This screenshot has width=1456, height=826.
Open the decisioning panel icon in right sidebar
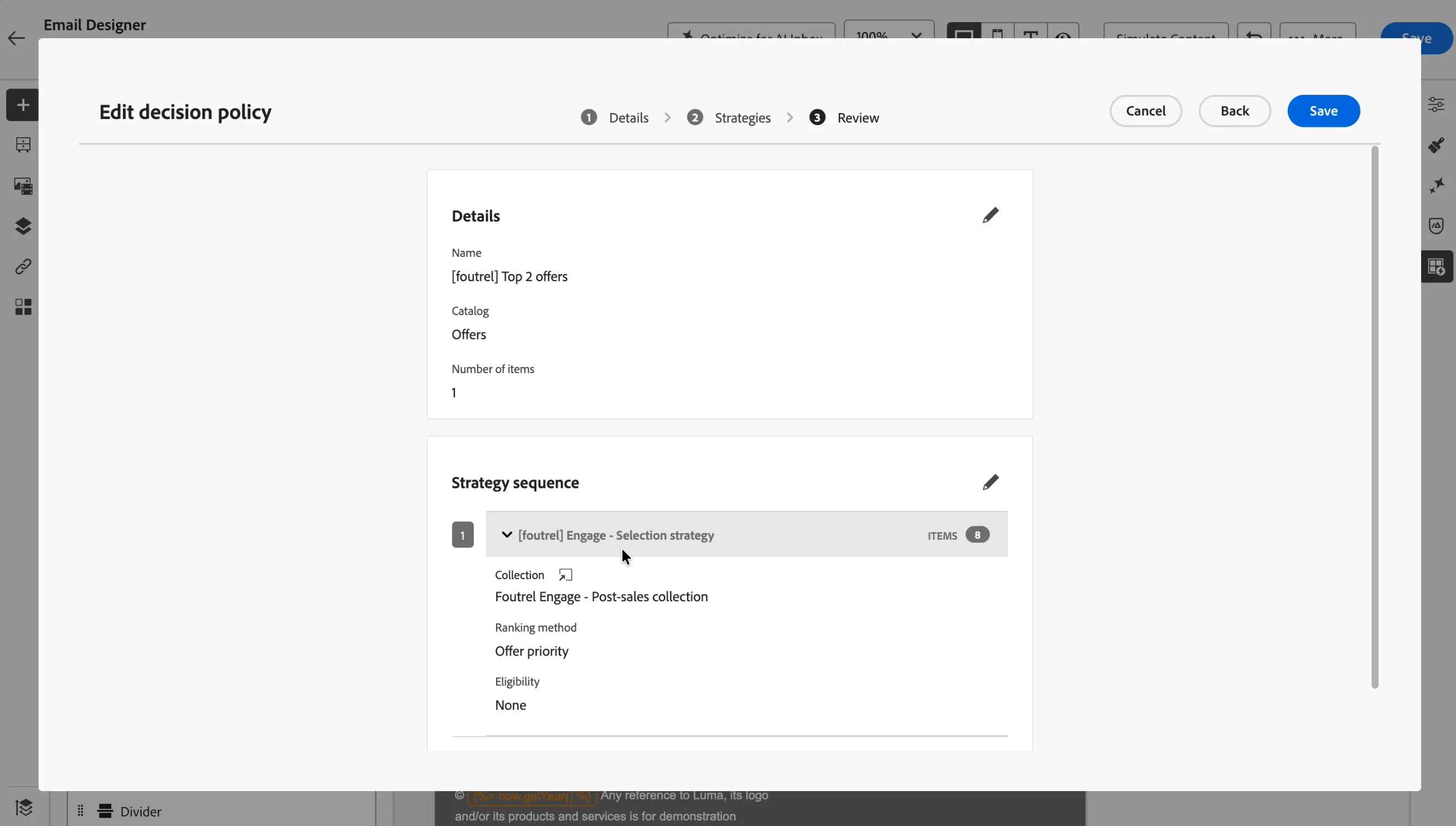(1436, 267)
